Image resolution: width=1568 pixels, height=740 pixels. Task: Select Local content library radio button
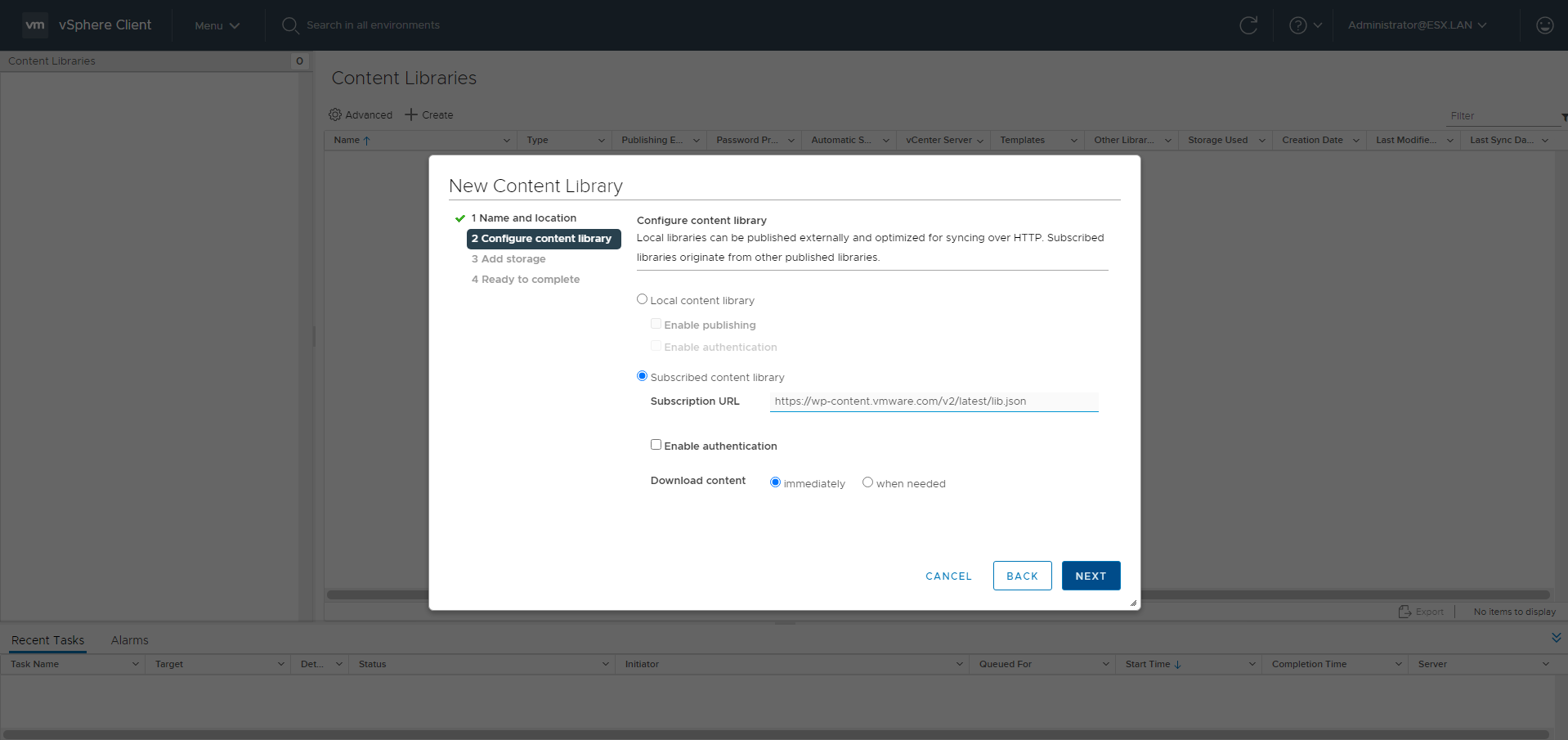(642, 299)
